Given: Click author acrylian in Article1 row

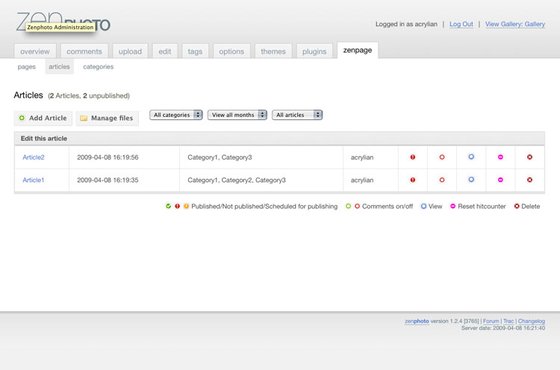Looking at the screenshot, I should point(362,180).
